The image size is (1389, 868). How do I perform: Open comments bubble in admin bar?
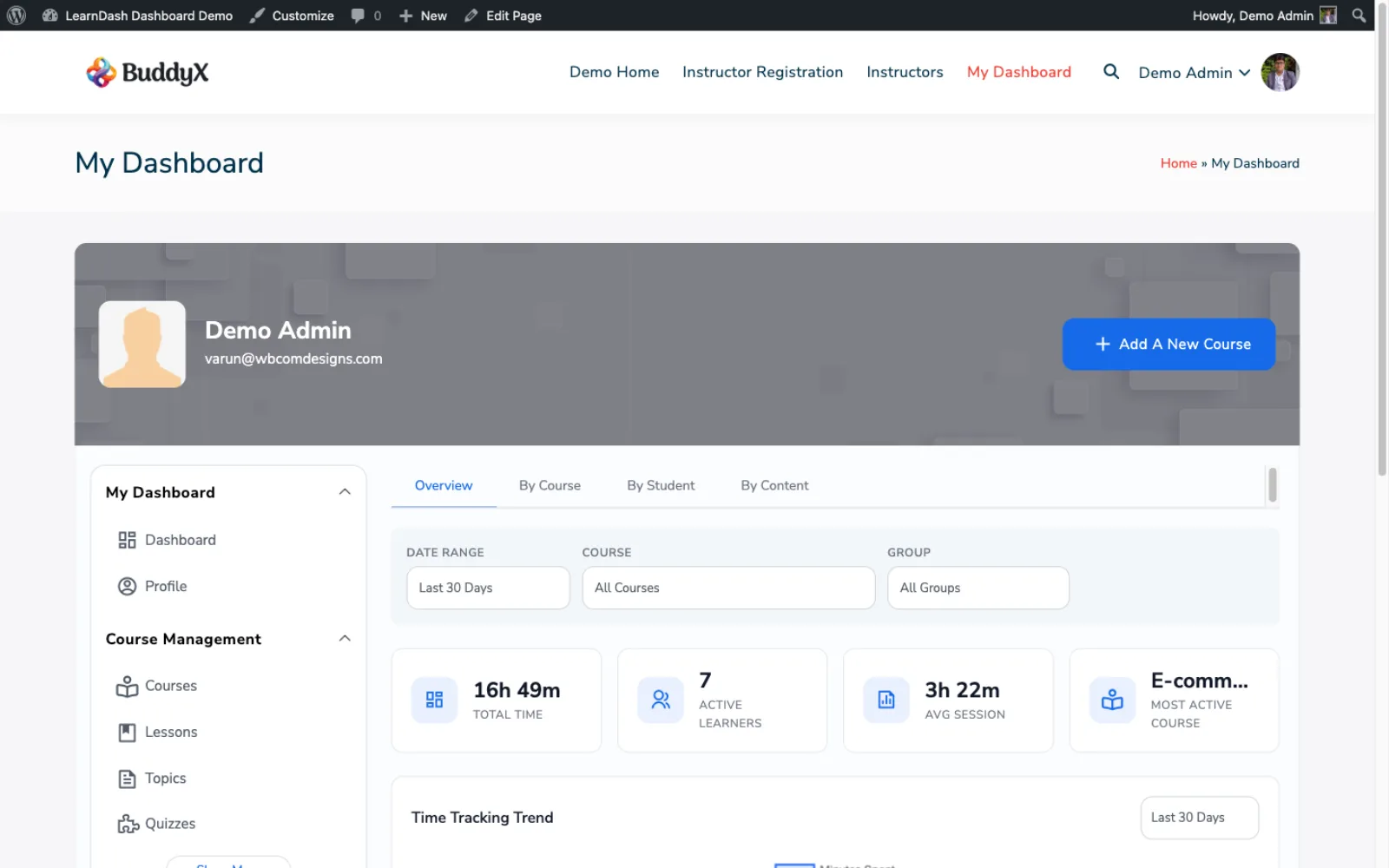pos(358,16)
